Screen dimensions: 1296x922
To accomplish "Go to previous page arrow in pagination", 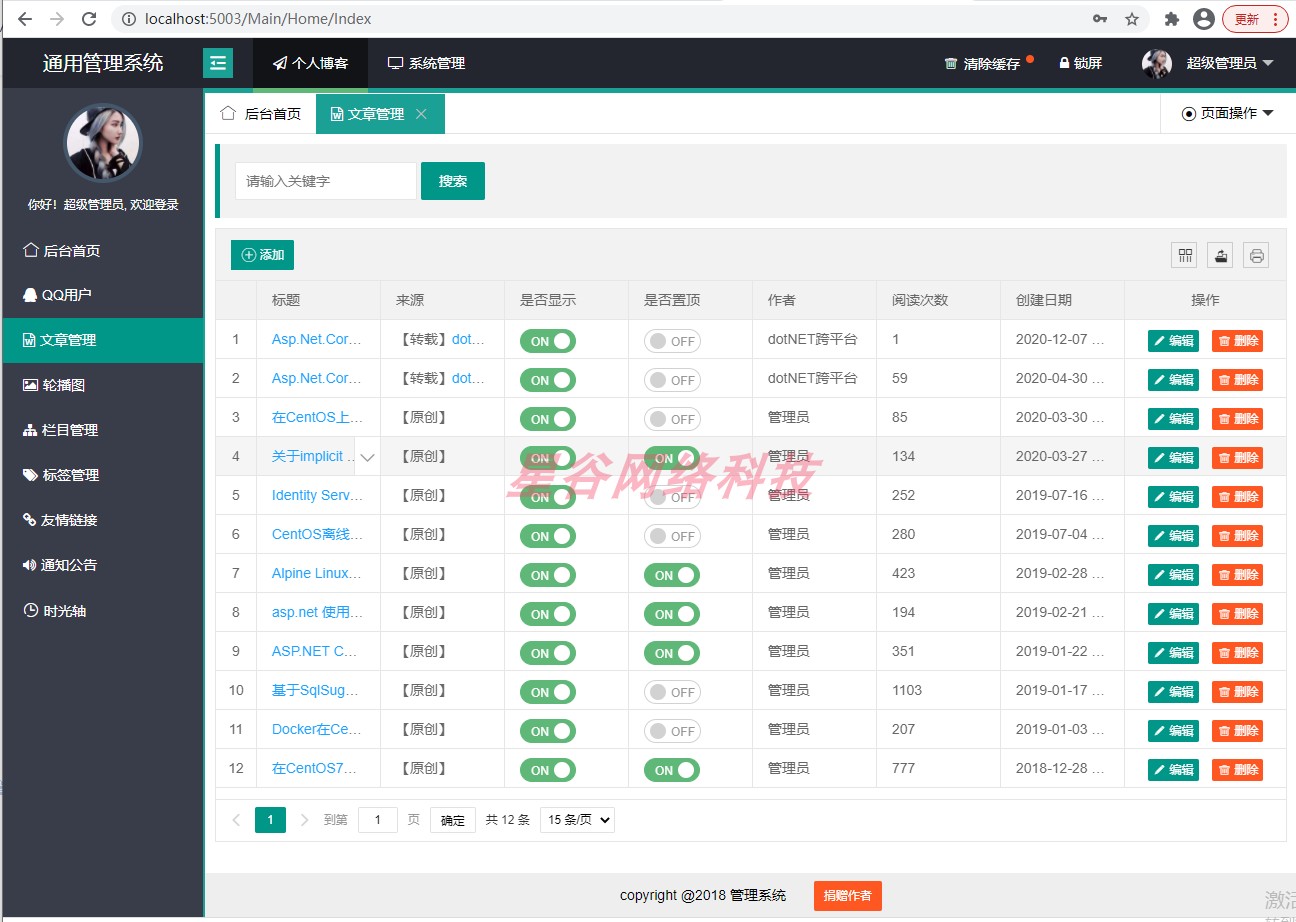I will (x=236, y=820).
